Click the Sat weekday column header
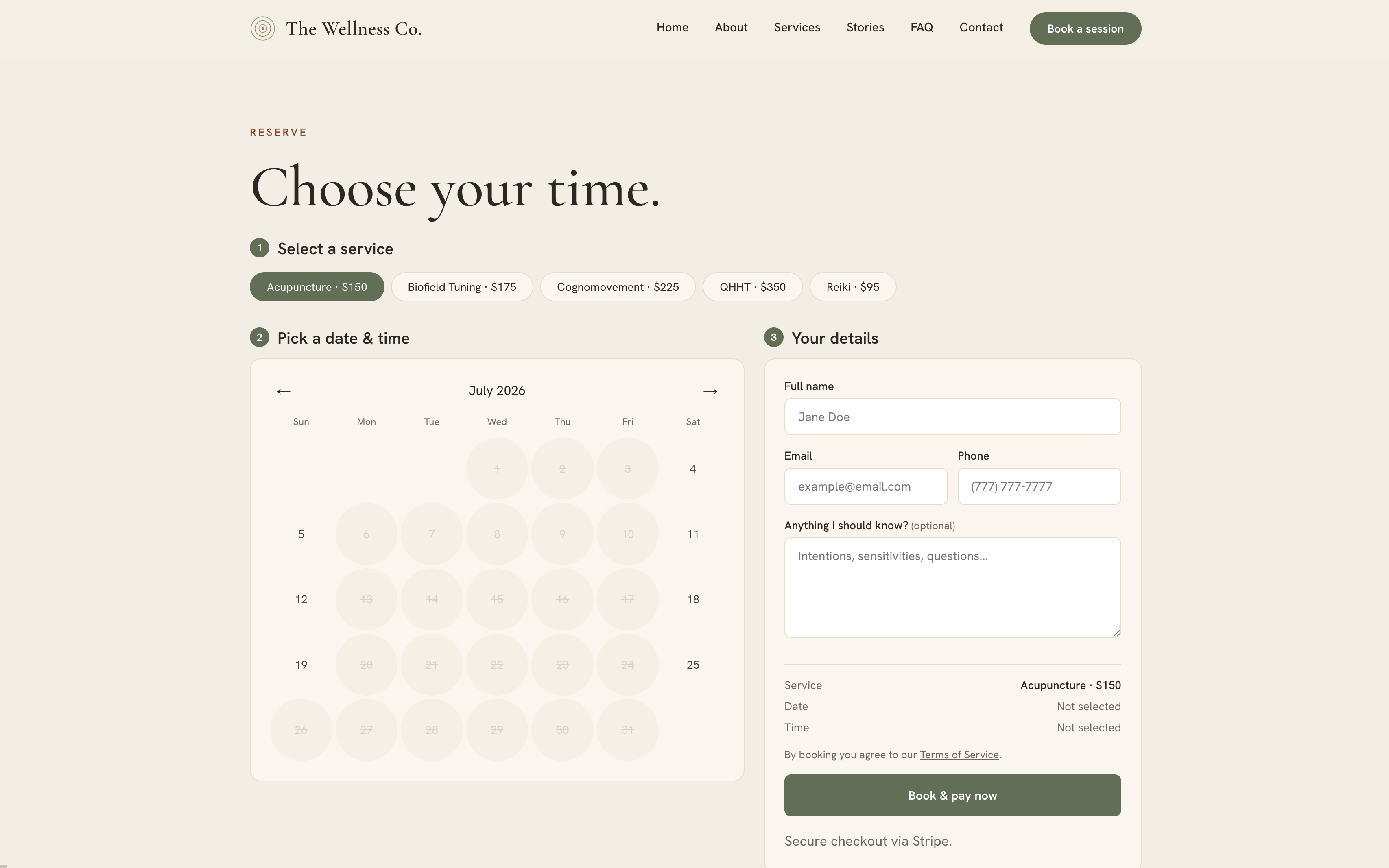Viewport: 1389px width, 868px height. tap(693, 422)
